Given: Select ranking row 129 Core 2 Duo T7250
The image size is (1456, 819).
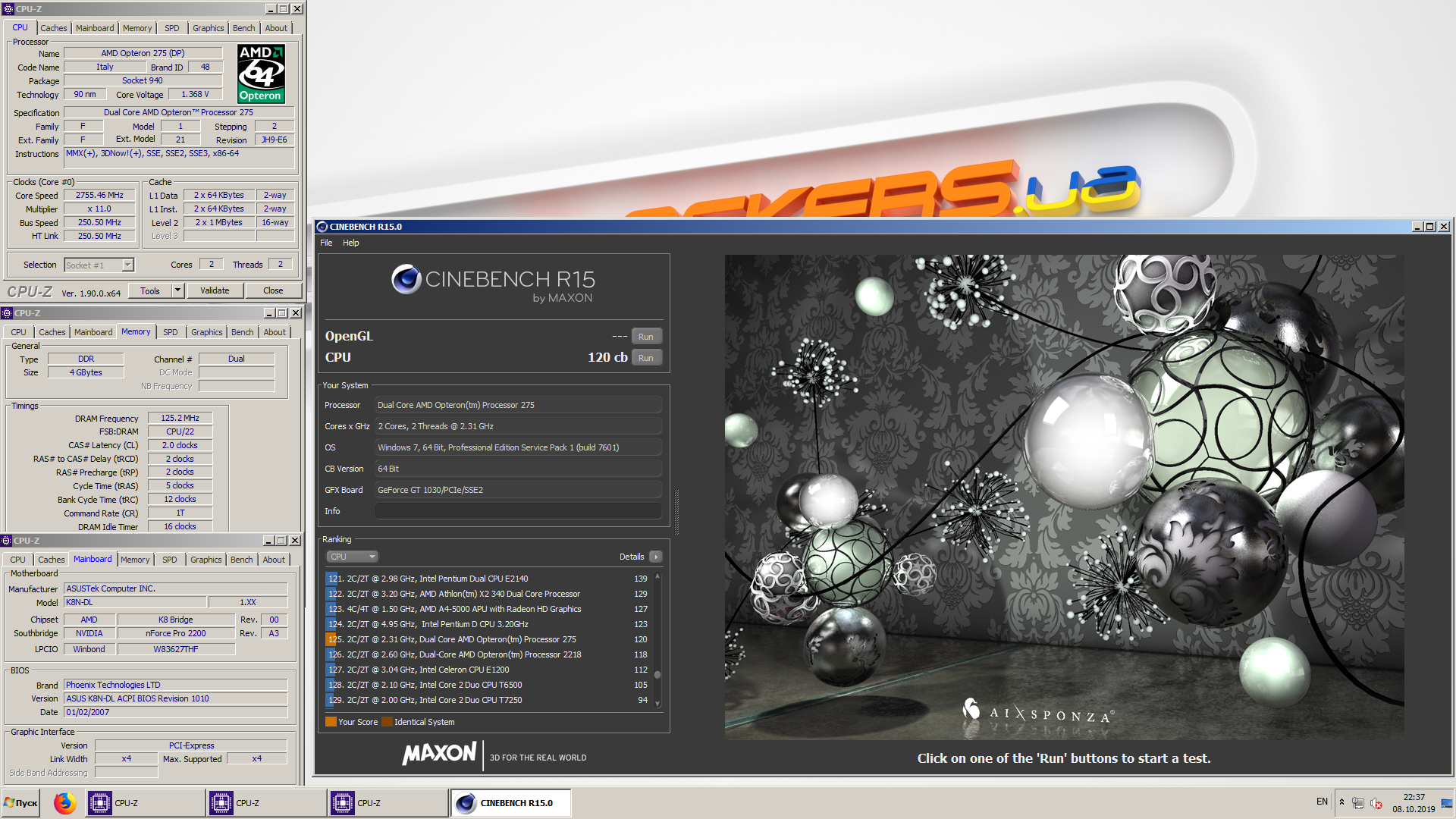Looking at the screenshot, I should [488, 700].
